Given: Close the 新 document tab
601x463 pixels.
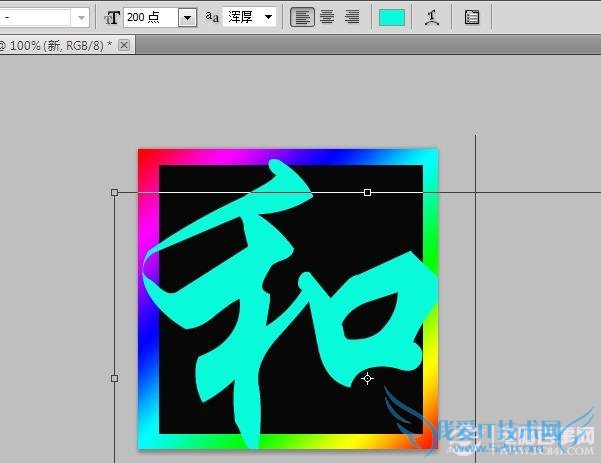Looking at the screenshot, I should [x=124, y=46].
